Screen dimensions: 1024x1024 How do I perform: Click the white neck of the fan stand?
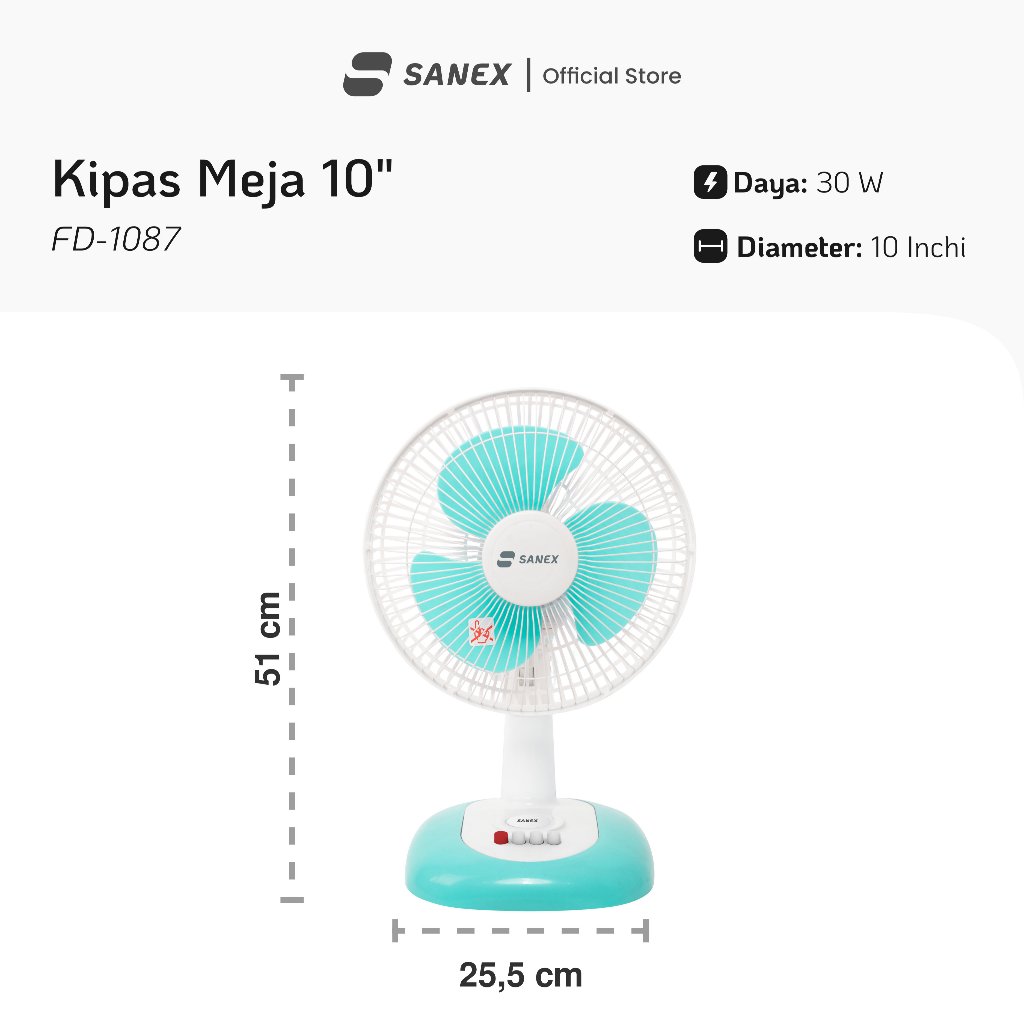[x=531, y=750]
